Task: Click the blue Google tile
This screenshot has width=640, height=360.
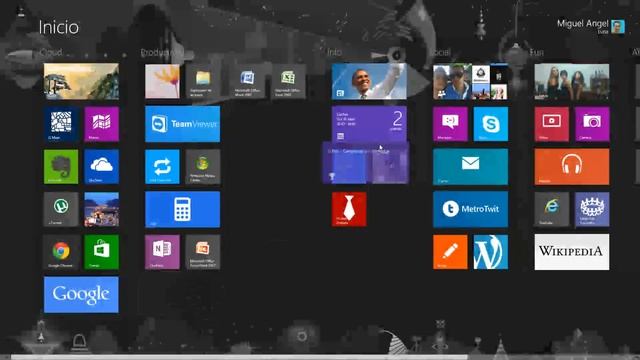Action: 81,295
